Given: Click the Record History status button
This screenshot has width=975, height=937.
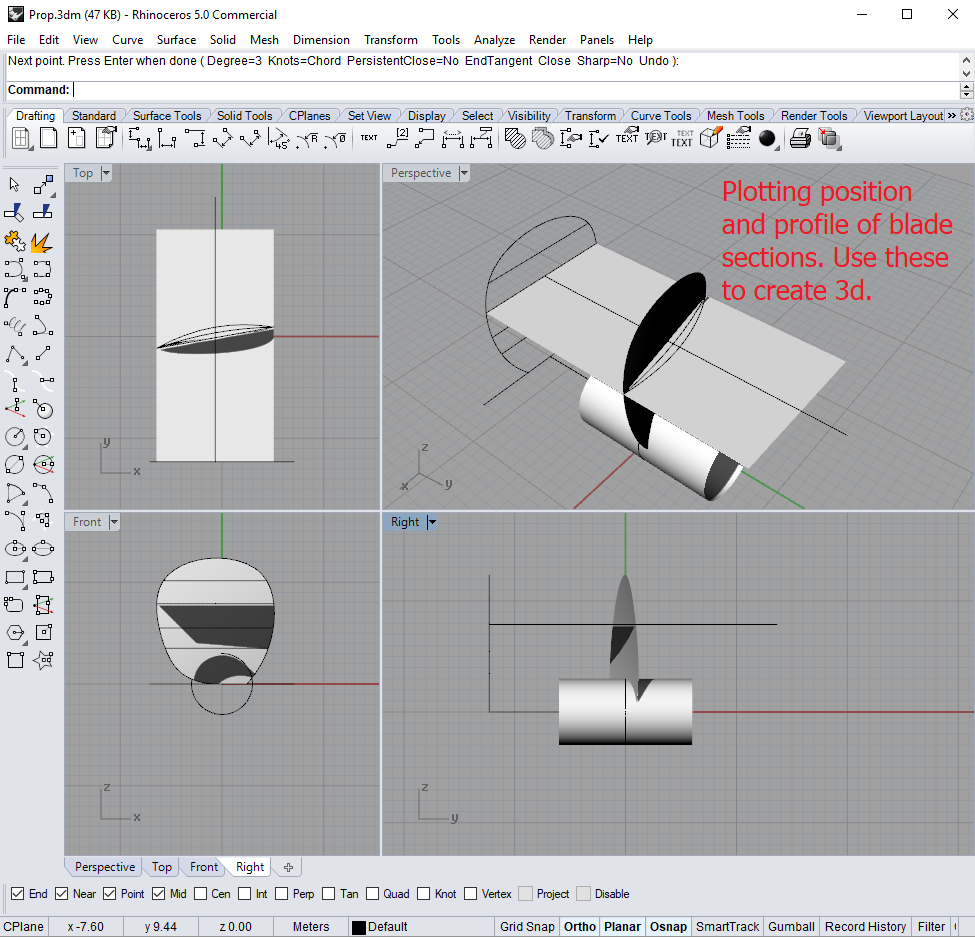Looking at the screenshot, I should pyautogui.click(x=865, y=927).
